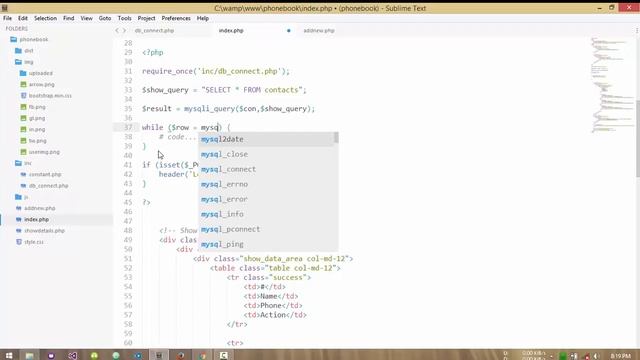Open the Goto menu
Viewport: 640px width, 360px height.
pyautogui.click(x=105, y=18)
